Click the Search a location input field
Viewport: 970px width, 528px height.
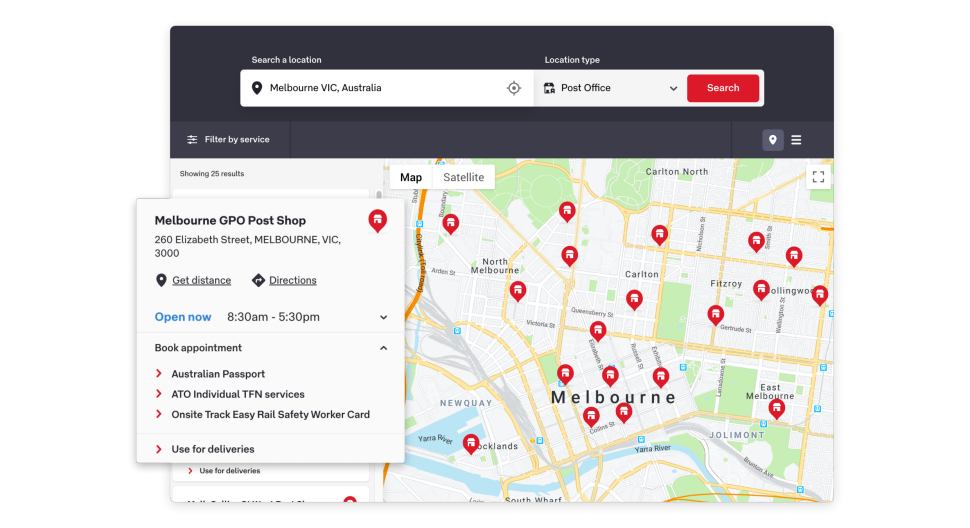[380, 88]
